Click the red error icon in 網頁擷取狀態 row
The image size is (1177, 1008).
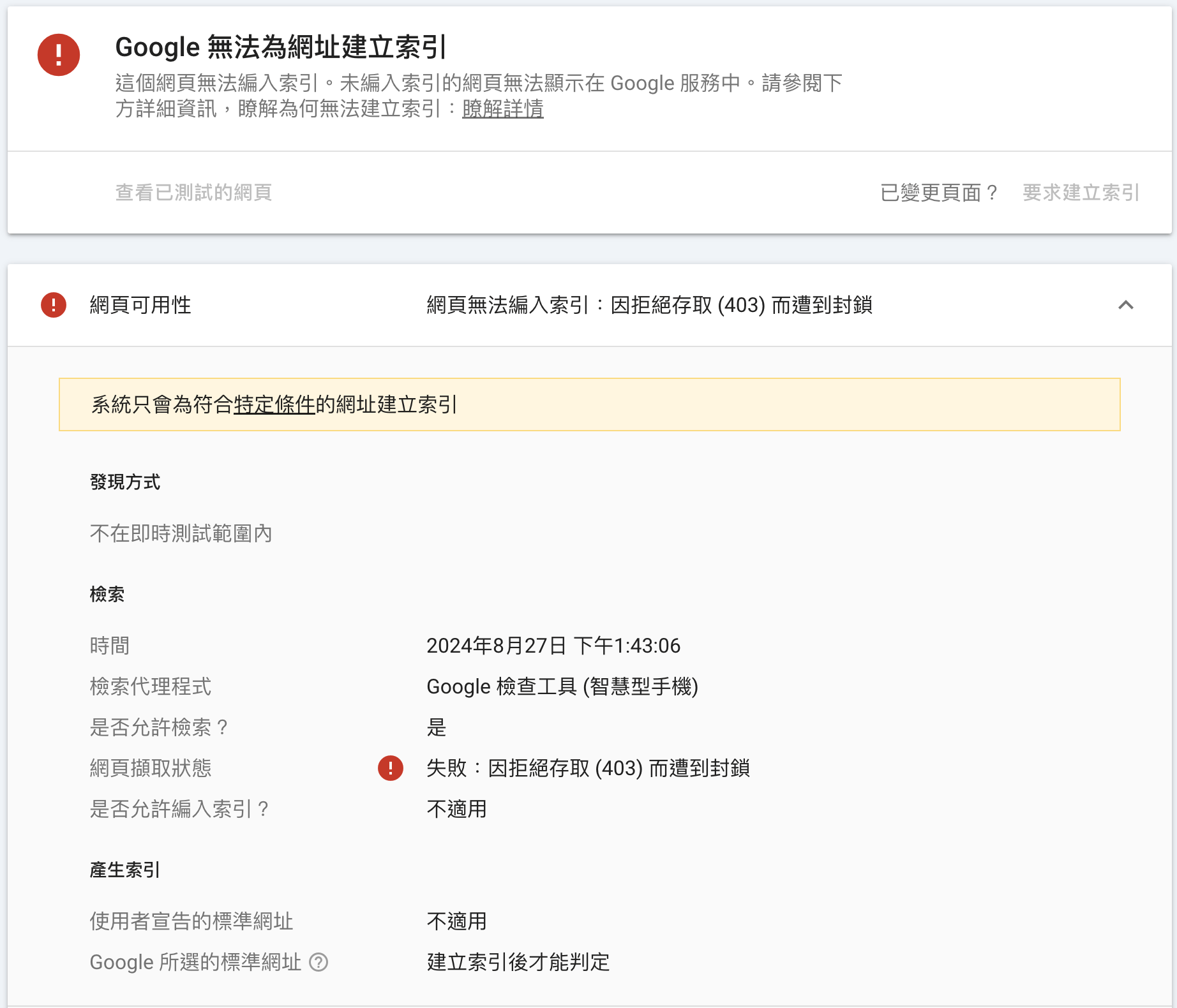click(391, 768)
